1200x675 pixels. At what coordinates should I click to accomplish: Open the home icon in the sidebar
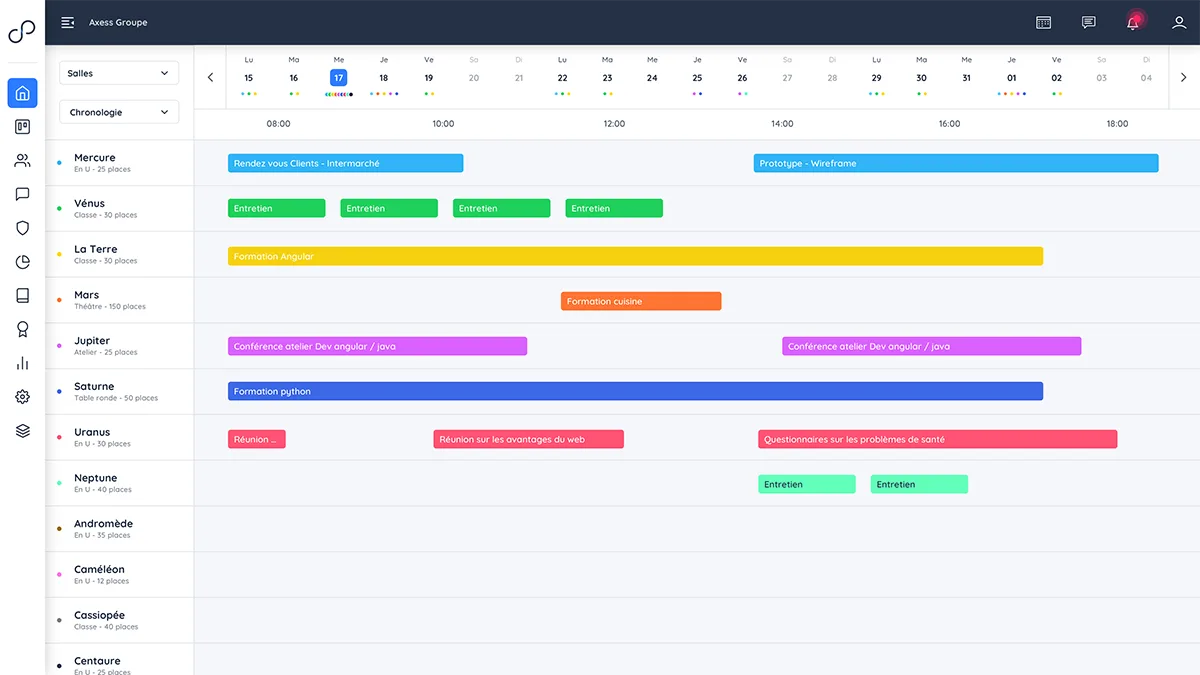pos(22,93)
